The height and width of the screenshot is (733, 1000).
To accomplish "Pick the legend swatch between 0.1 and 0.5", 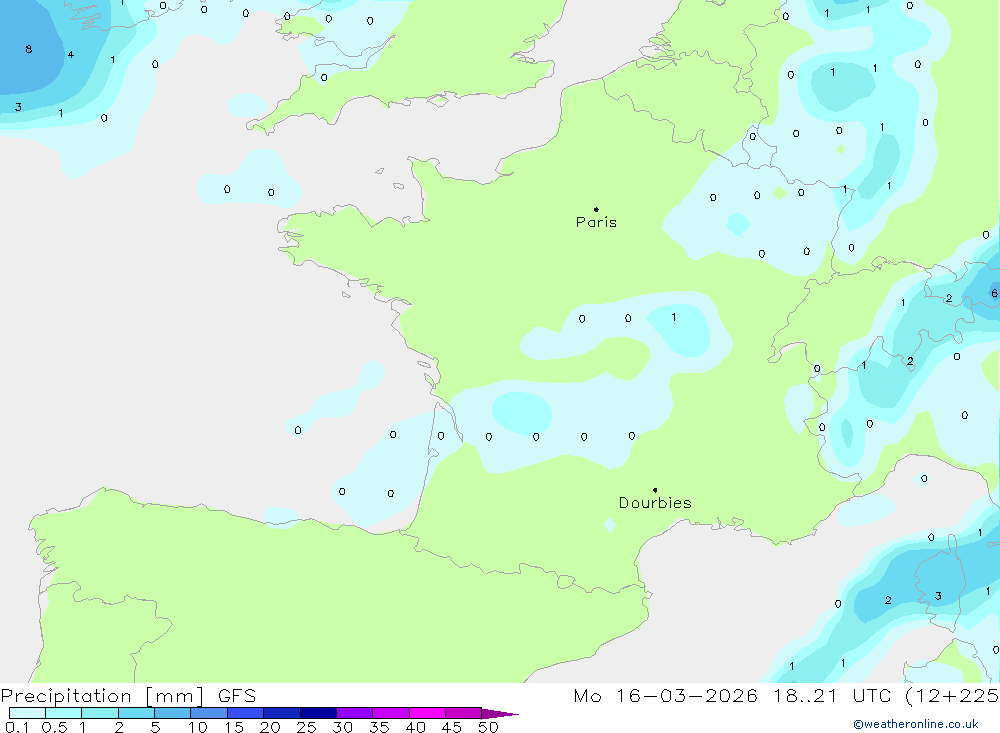I will coord(27,713).
